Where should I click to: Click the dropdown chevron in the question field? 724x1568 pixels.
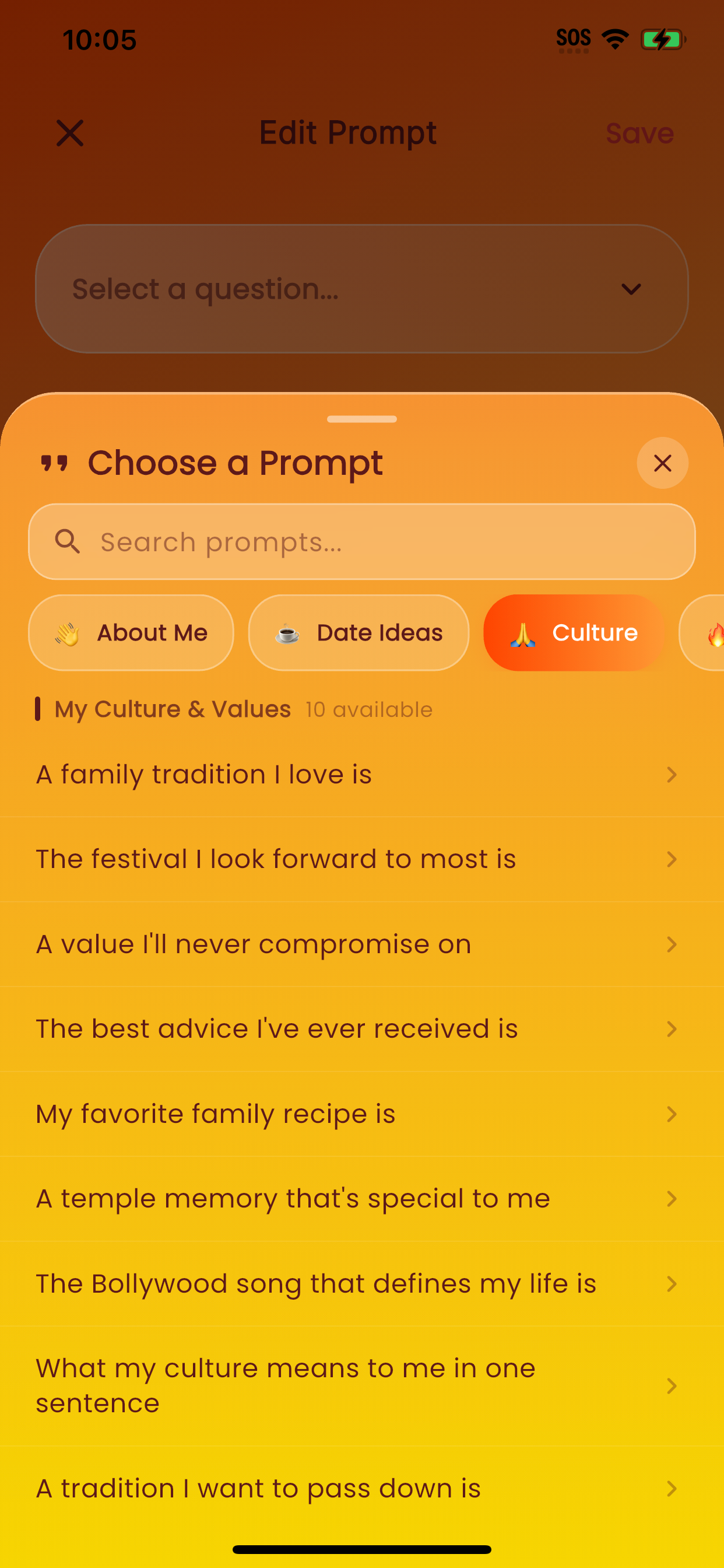[x=631, y=289]
